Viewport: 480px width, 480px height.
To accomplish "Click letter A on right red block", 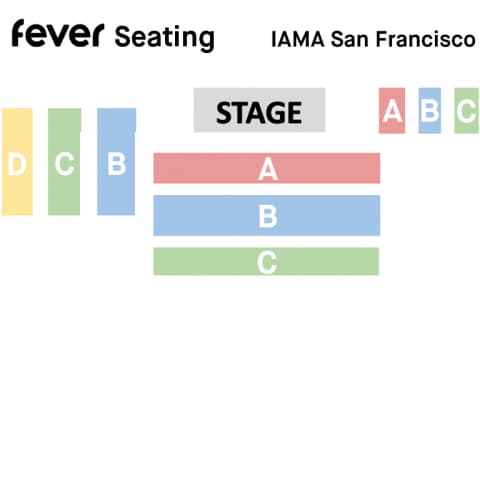I will coord(392,111).
